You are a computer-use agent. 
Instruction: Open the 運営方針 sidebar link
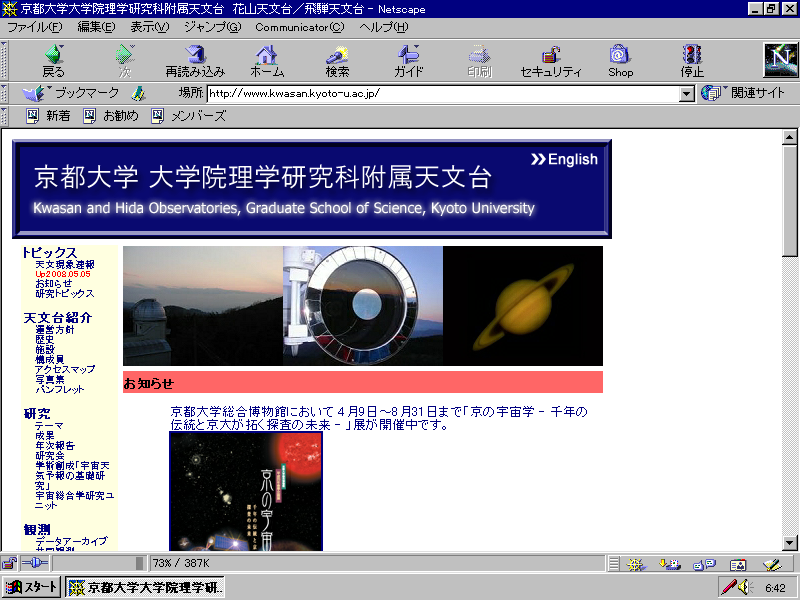[x=55, y=330]
